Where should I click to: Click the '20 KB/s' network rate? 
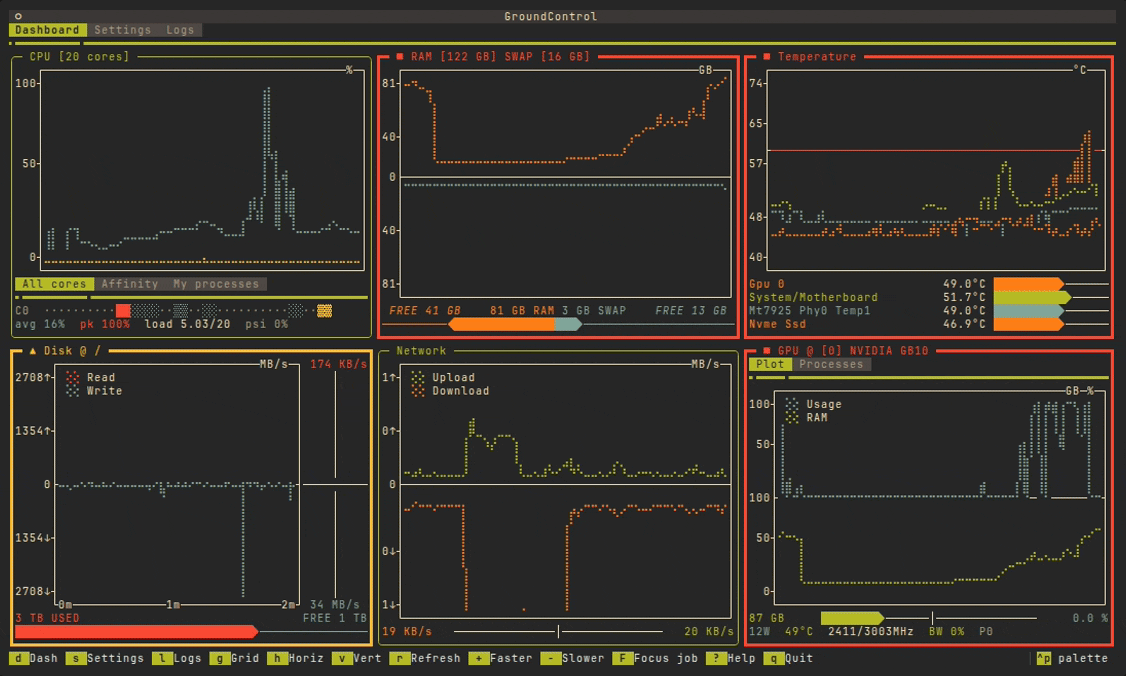(709, 631)
